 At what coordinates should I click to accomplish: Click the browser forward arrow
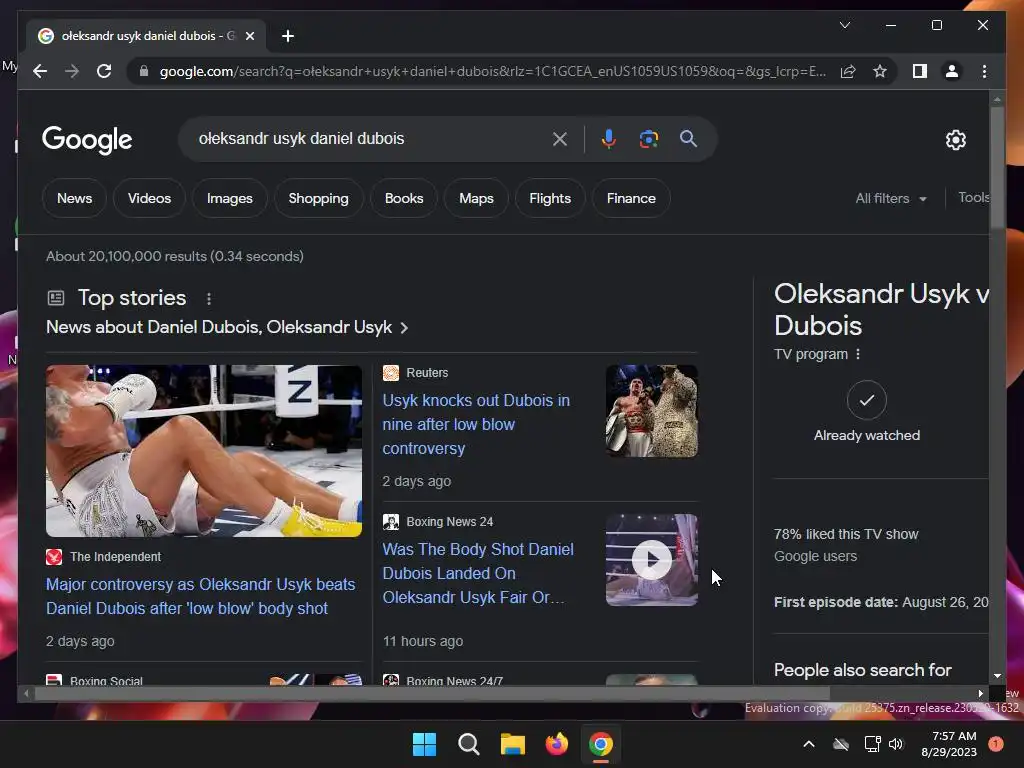click(x=72, y=71)
